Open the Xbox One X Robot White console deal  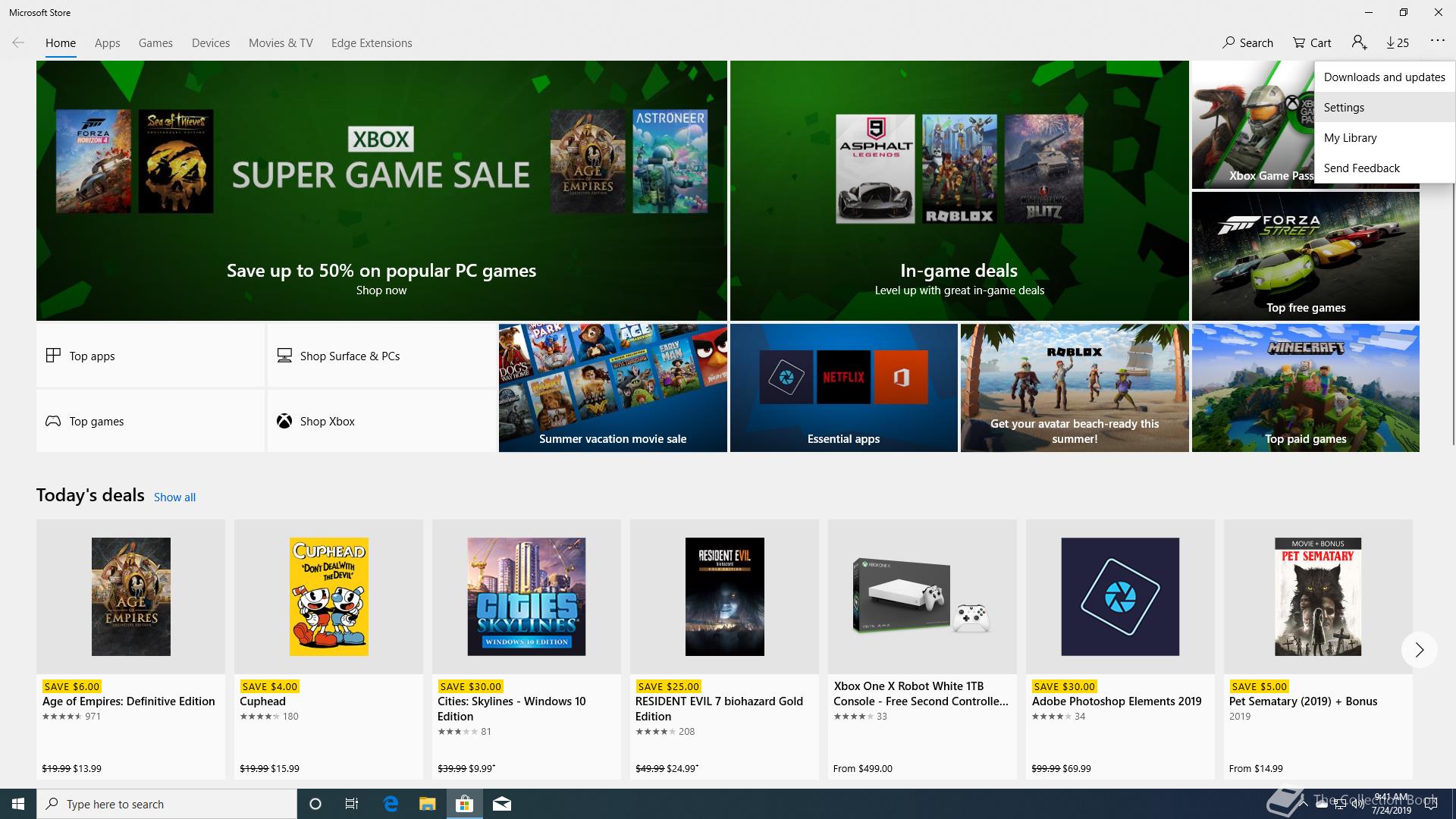922,649
